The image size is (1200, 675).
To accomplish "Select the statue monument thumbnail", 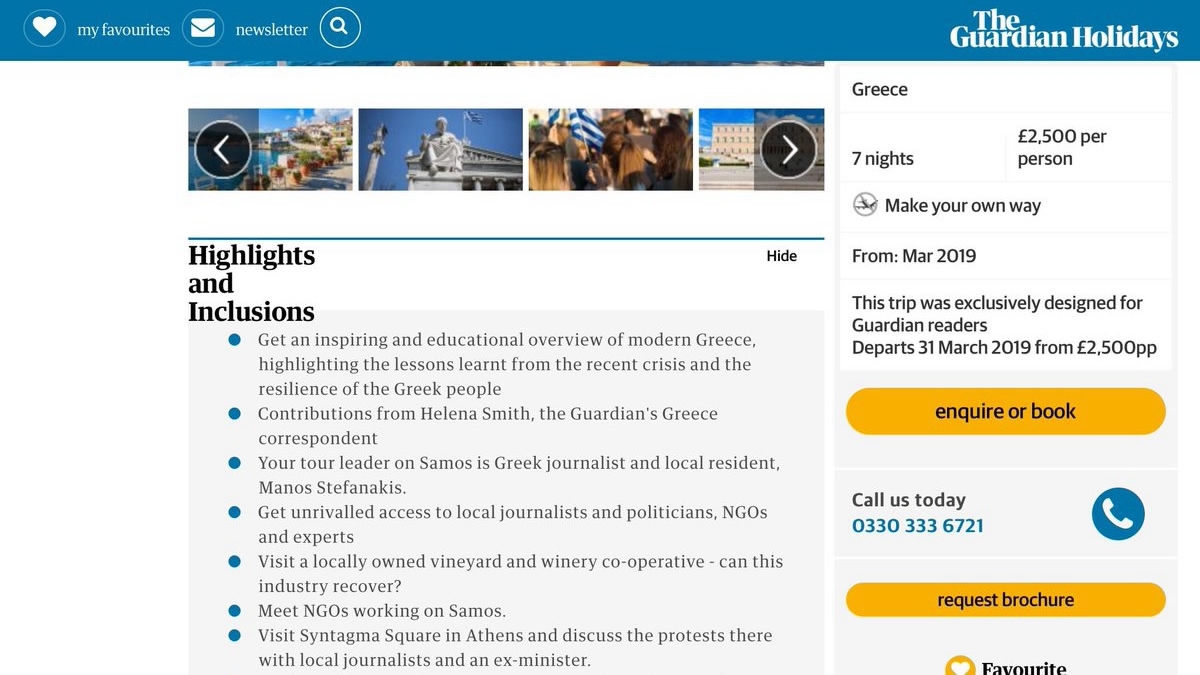I will coord(440,150).
